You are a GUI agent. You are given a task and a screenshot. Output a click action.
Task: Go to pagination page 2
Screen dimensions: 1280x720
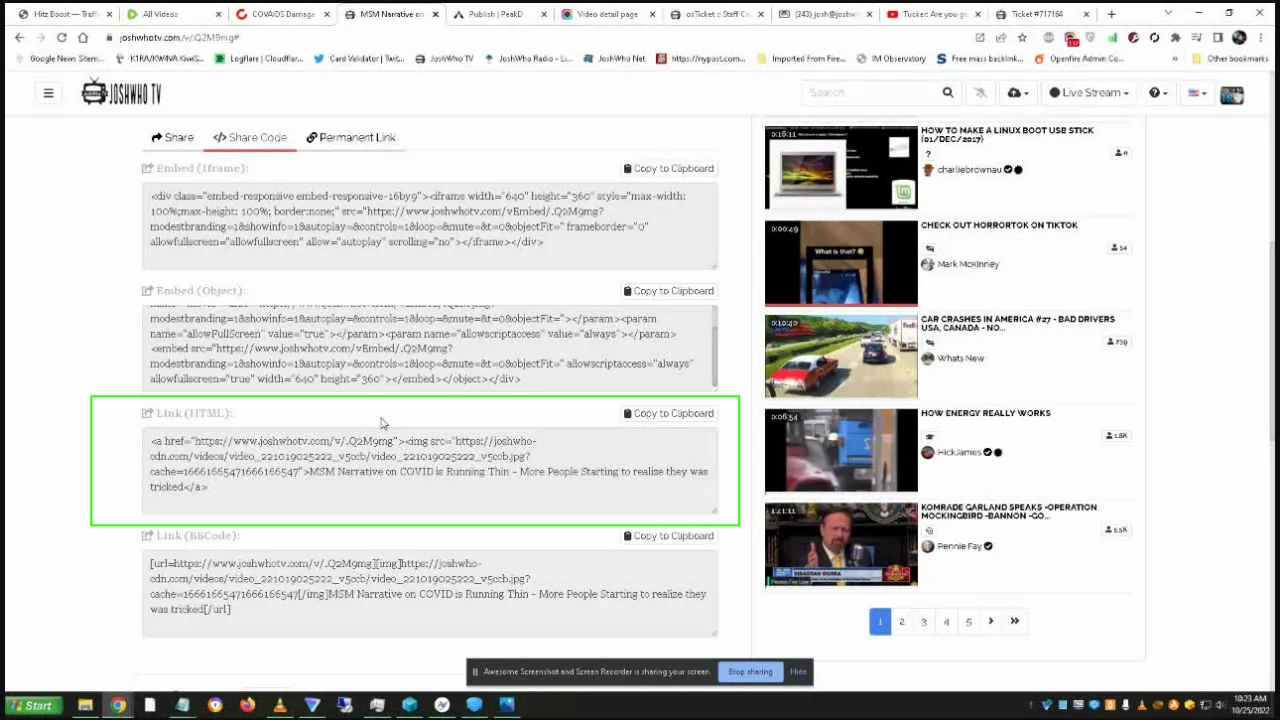coord(902,622)
